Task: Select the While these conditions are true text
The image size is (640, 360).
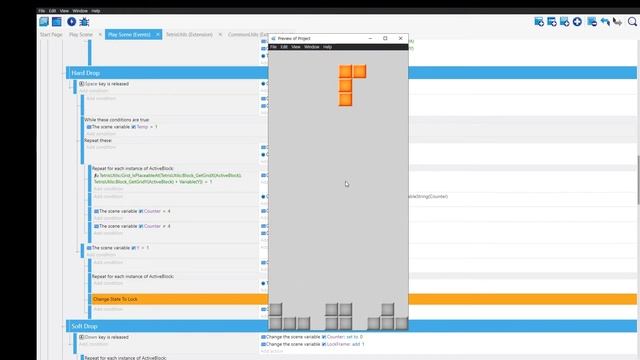Action: click(x=117, y=120)
